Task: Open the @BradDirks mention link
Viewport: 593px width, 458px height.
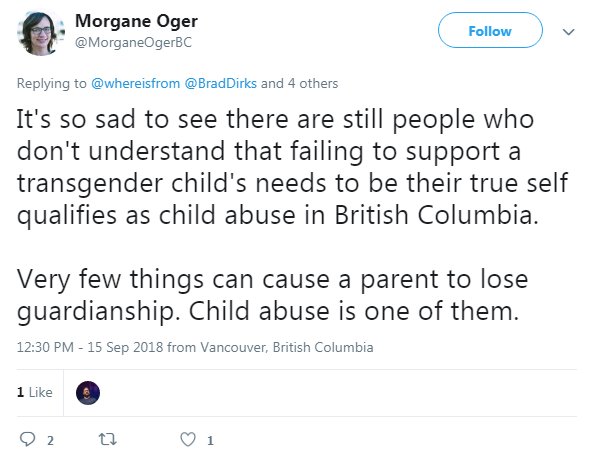Action: 220,83
